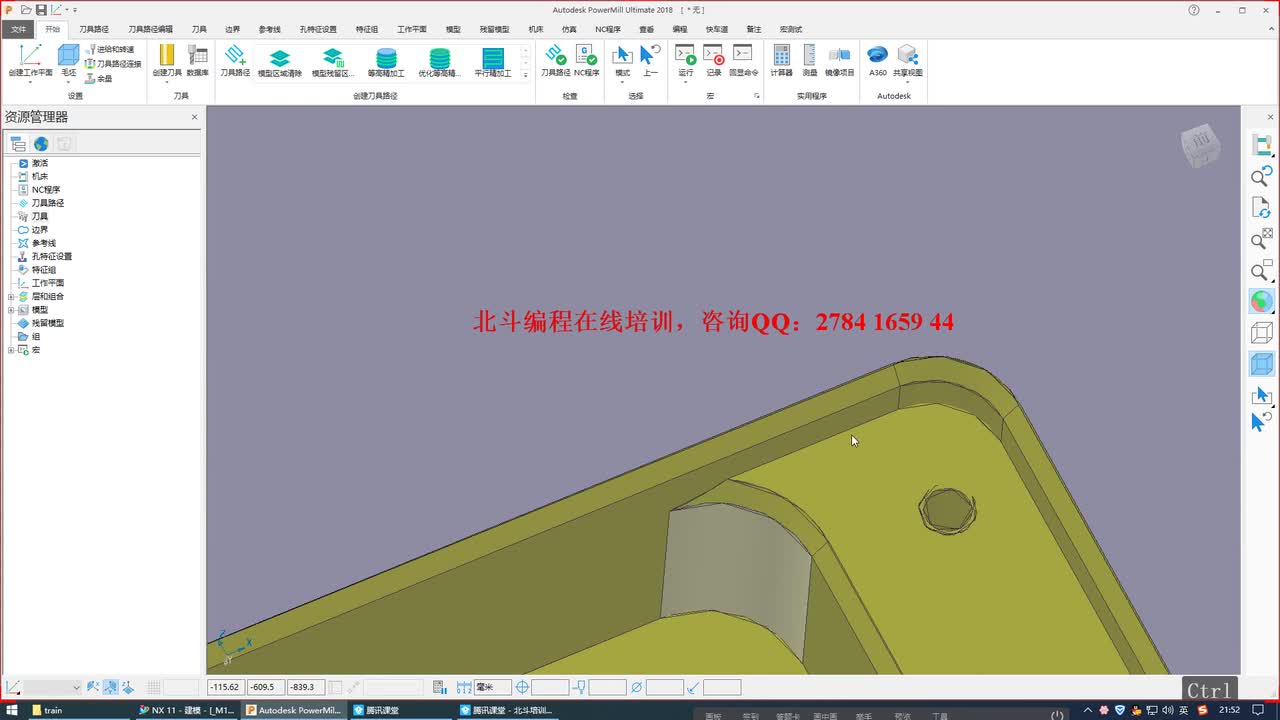Click the 模式 selection mode icon
Viewport: 1280px width, 720px height.
click(x=622, y=55)
